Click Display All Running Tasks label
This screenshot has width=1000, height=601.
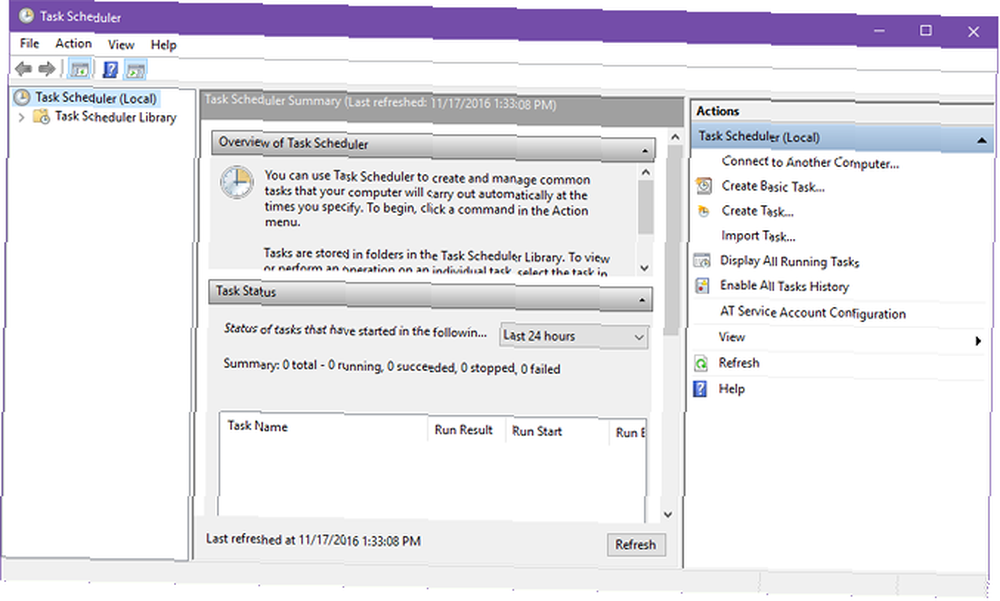tap(790, 261)
